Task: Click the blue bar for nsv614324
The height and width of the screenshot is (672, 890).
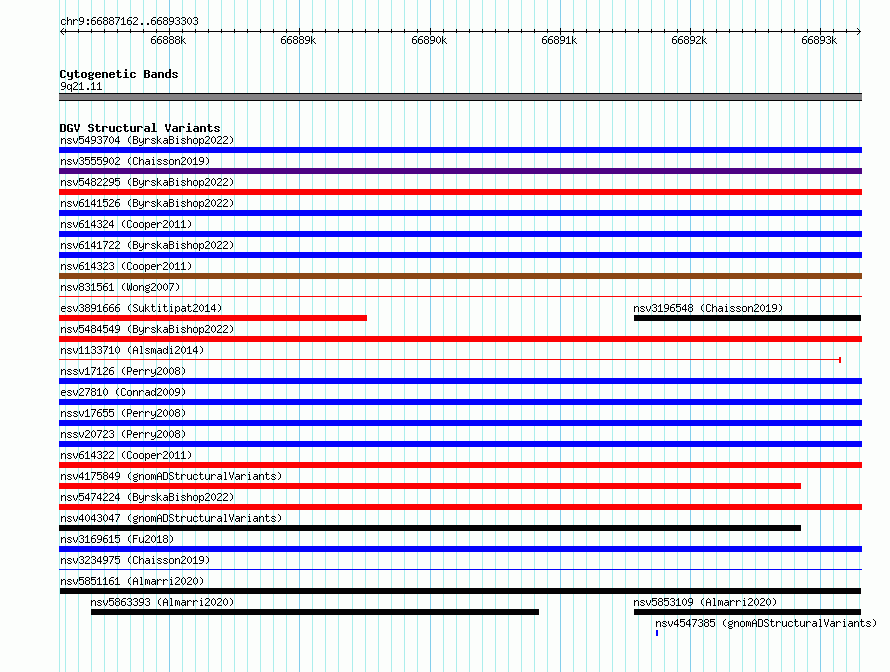Action: pyautogui.click(x=460, y=234)
